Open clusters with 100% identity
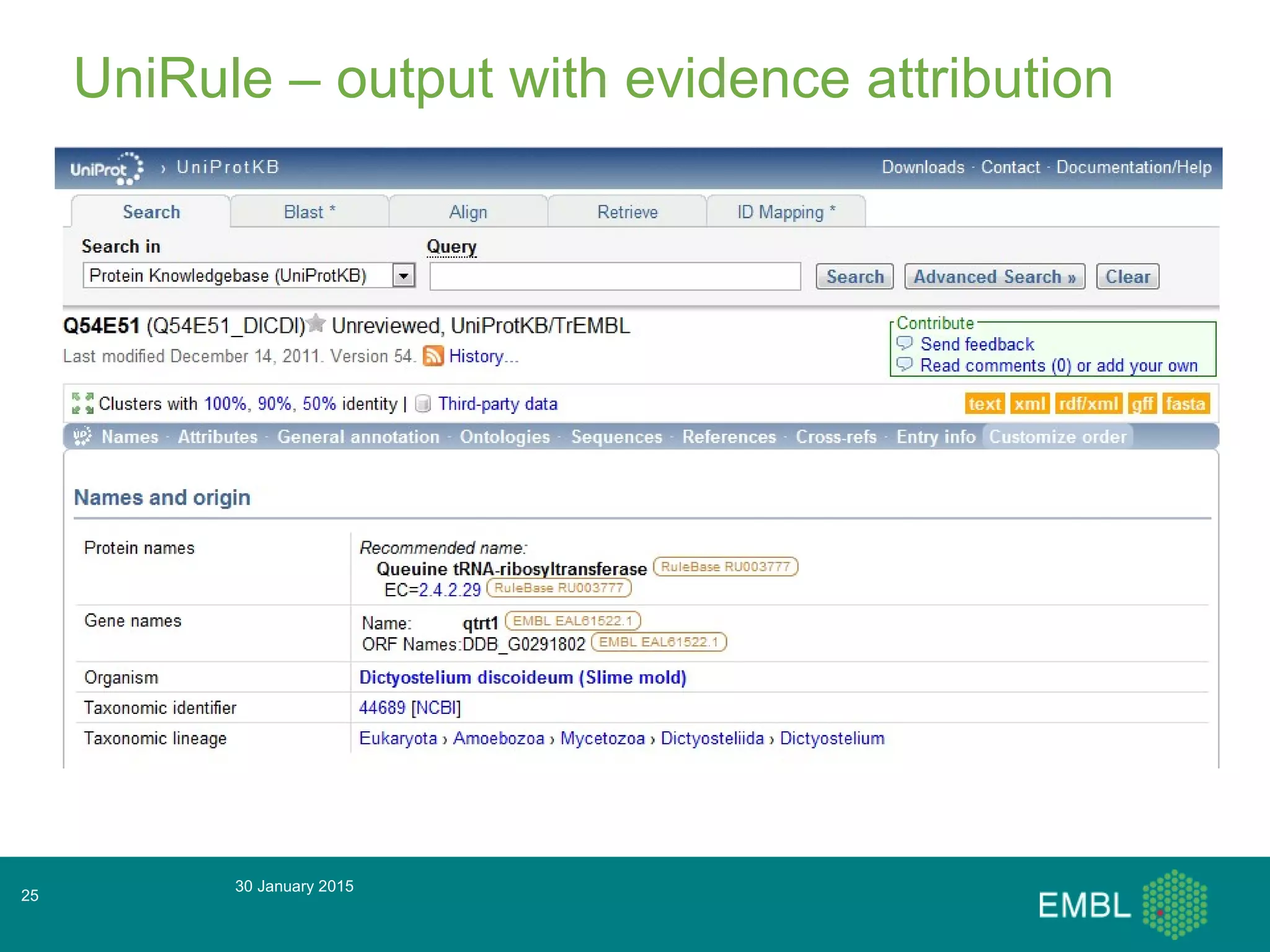This screenshot has width=1270, height=952. pos(226,403)
